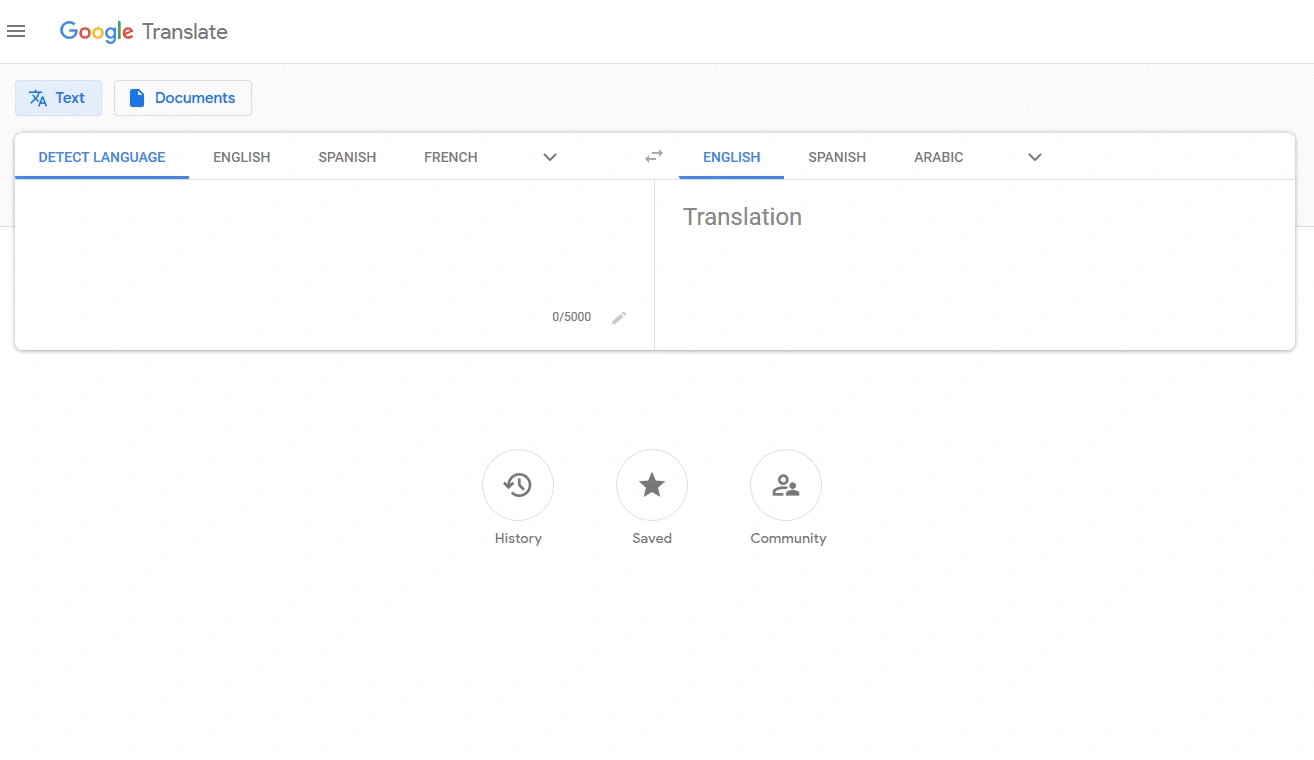1314x760 pixels.
Task: Expand the source language dropdown chevron
Action: coord(549,157)
